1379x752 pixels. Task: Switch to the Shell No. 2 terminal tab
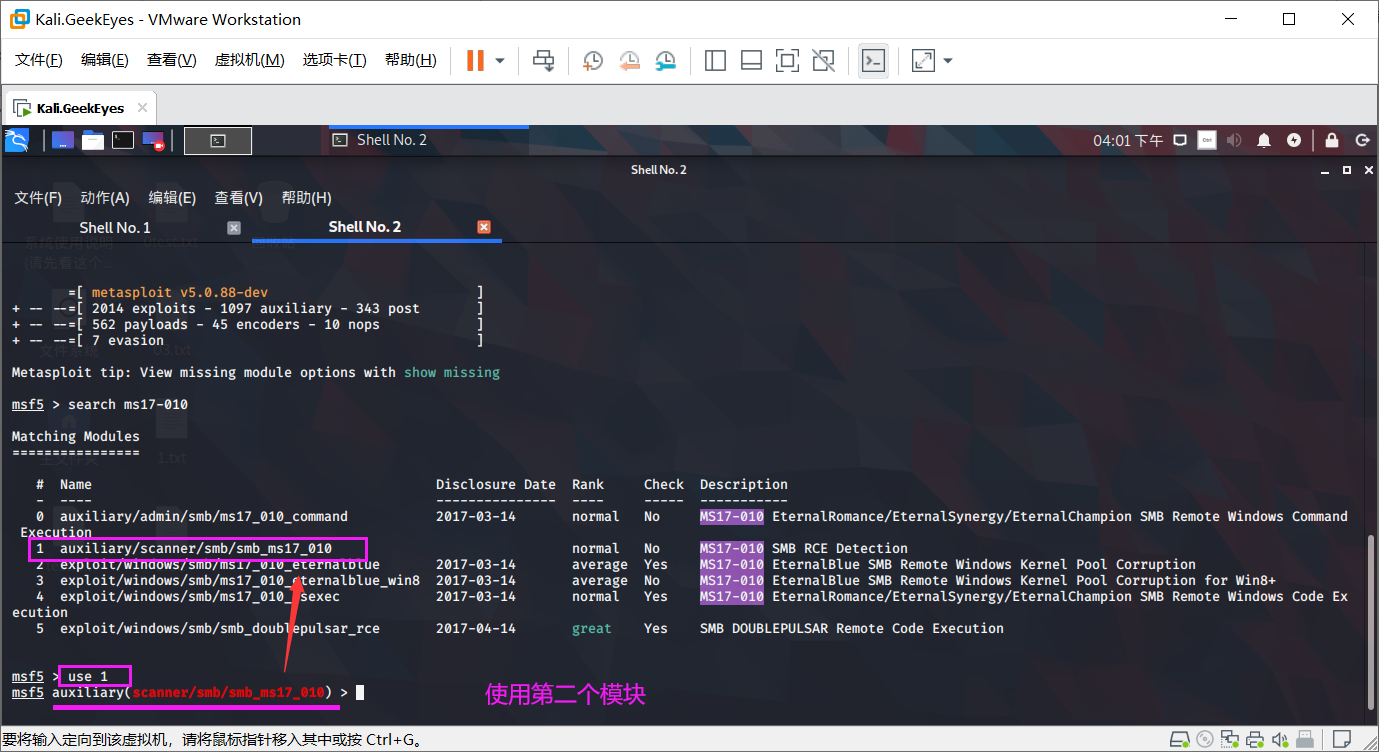[x=365, y=227]
